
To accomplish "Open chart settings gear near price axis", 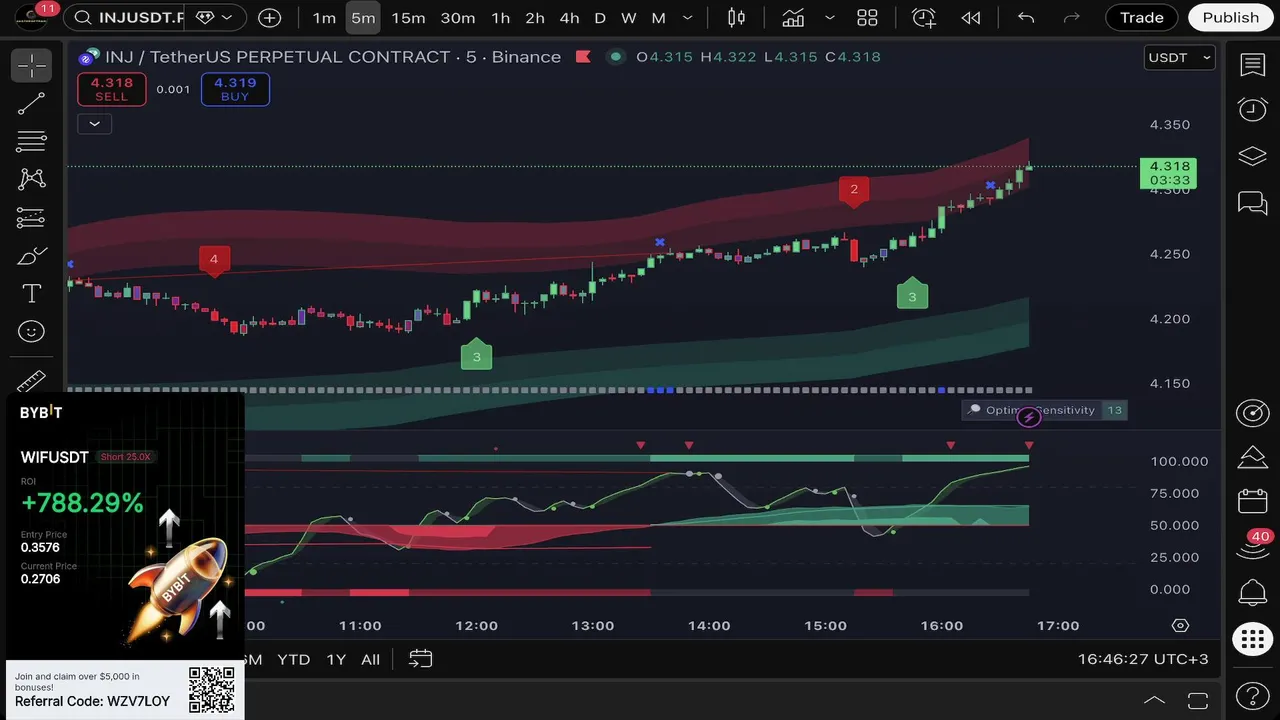I will click(x=1181, y=626).
